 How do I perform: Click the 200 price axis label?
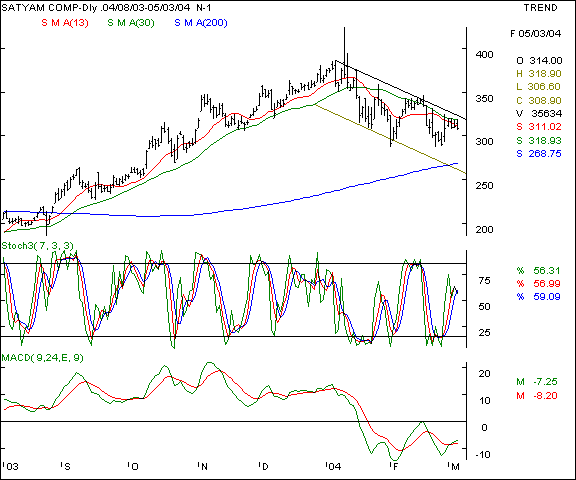[x=485, y=229]
